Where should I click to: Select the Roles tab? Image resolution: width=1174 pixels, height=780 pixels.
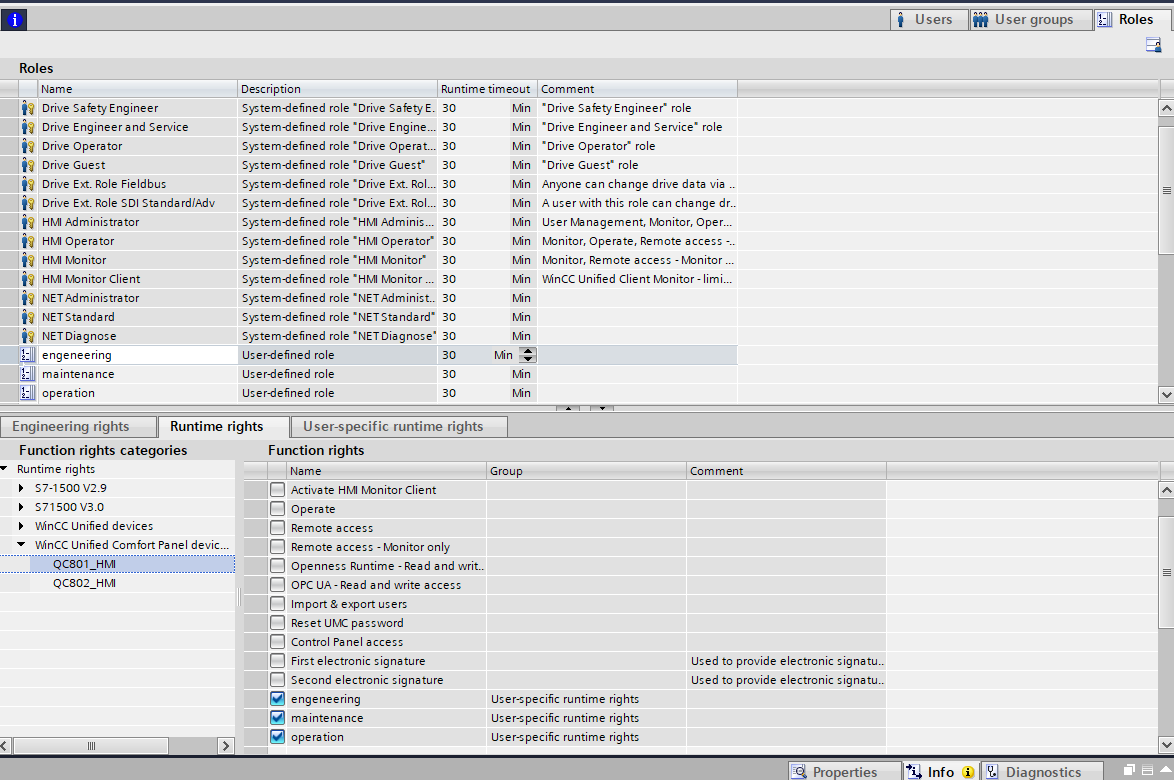[1131, 20]
